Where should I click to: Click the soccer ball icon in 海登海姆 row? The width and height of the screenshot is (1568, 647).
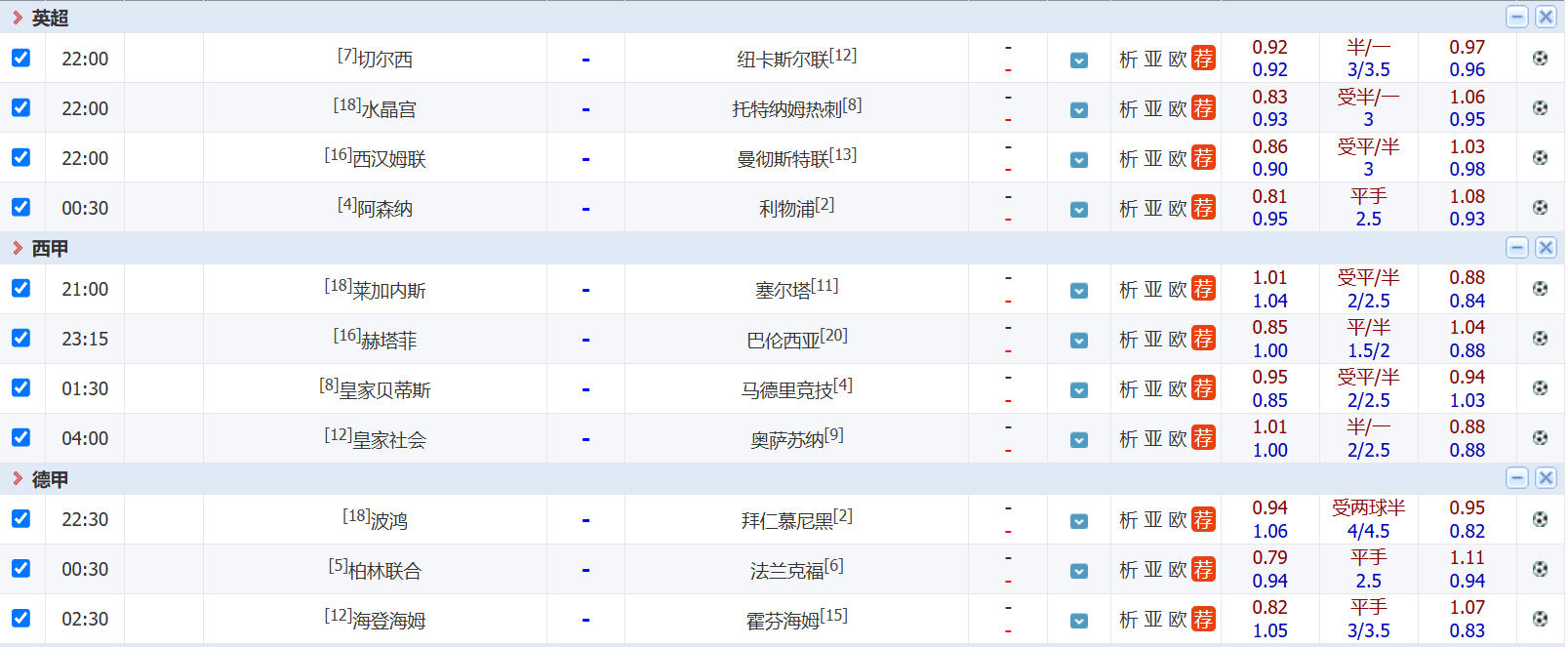(1540, 619)
